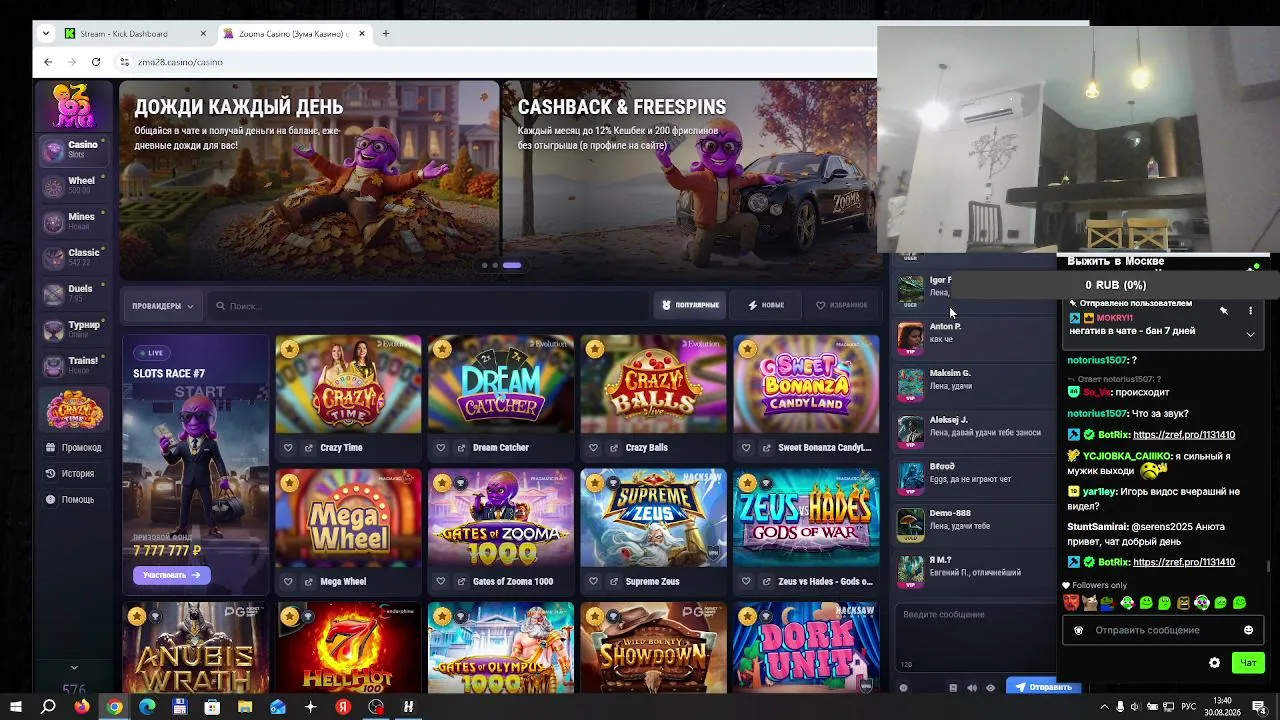1280x720 pixels.
Task: Open the Промокод page
Action: [x=74, y=448]
